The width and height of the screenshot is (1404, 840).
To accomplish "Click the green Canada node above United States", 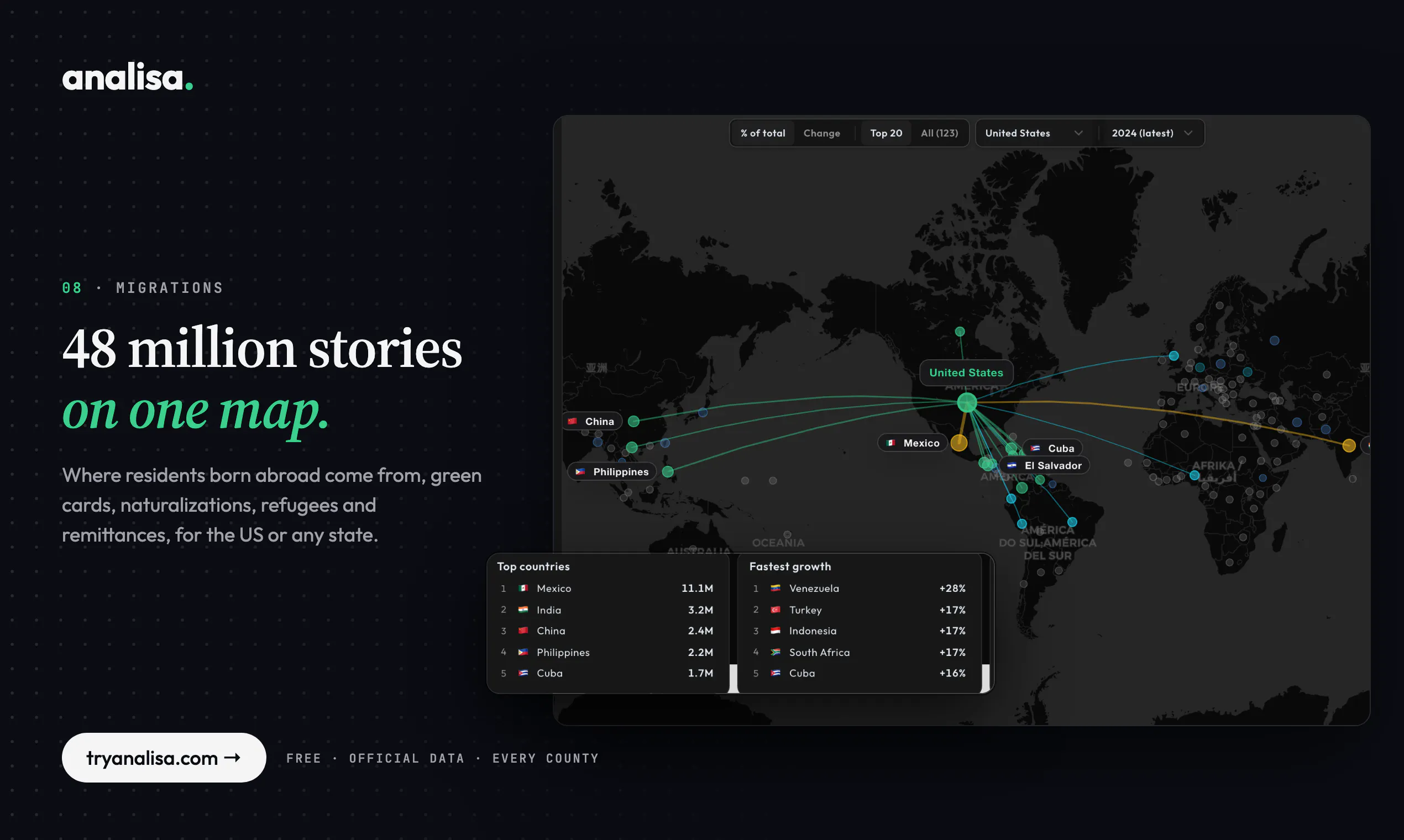I will [x=960, y=331].
